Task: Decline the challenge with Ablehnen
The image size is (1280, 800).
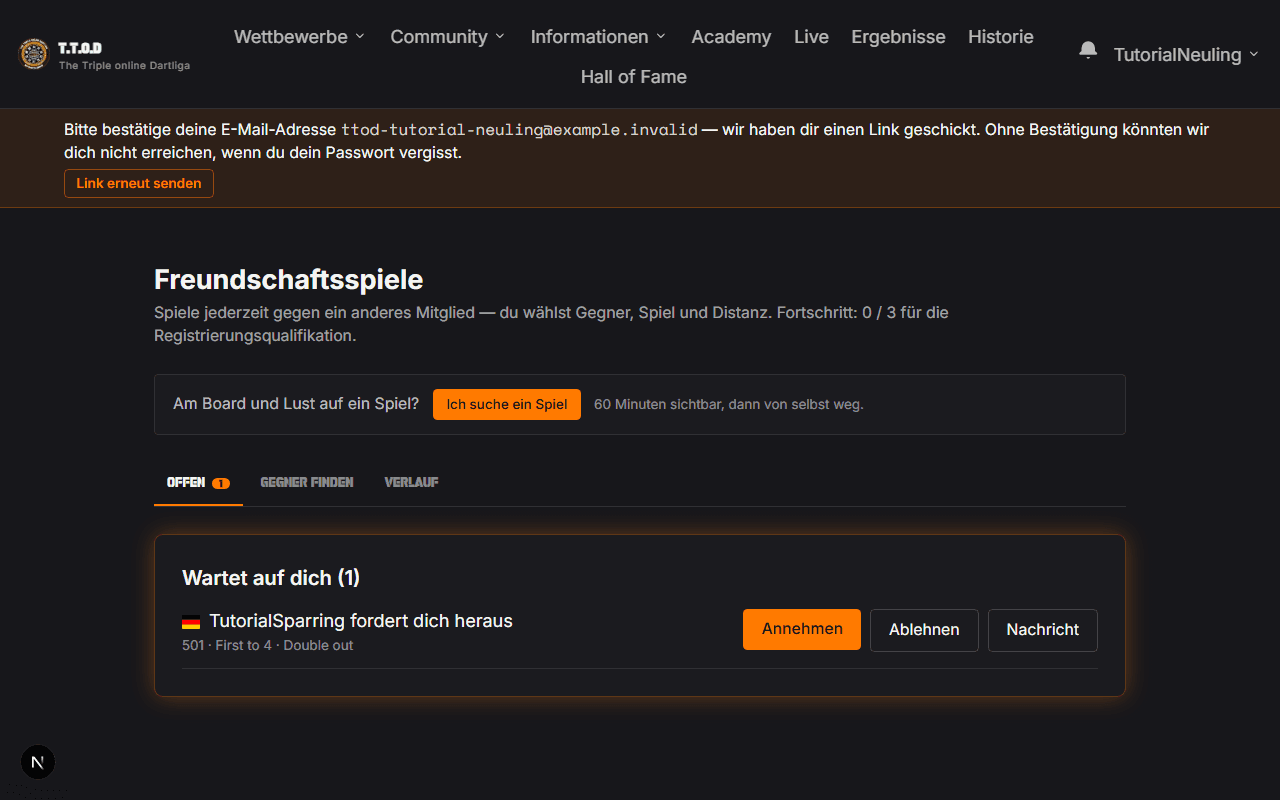Action: point(924,630)
